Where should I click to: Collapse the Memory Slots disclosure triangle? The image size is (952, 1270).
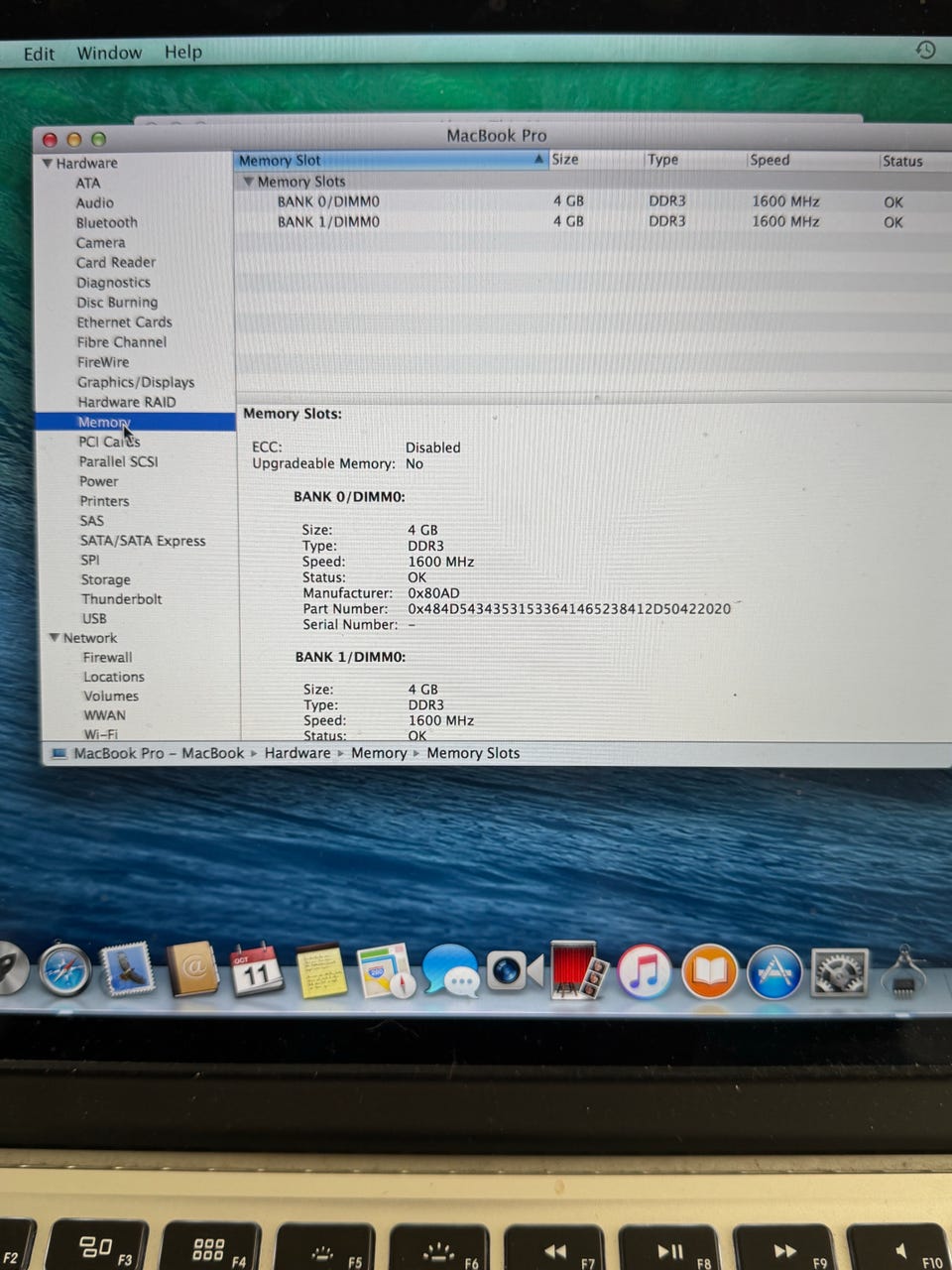(248, 182)
